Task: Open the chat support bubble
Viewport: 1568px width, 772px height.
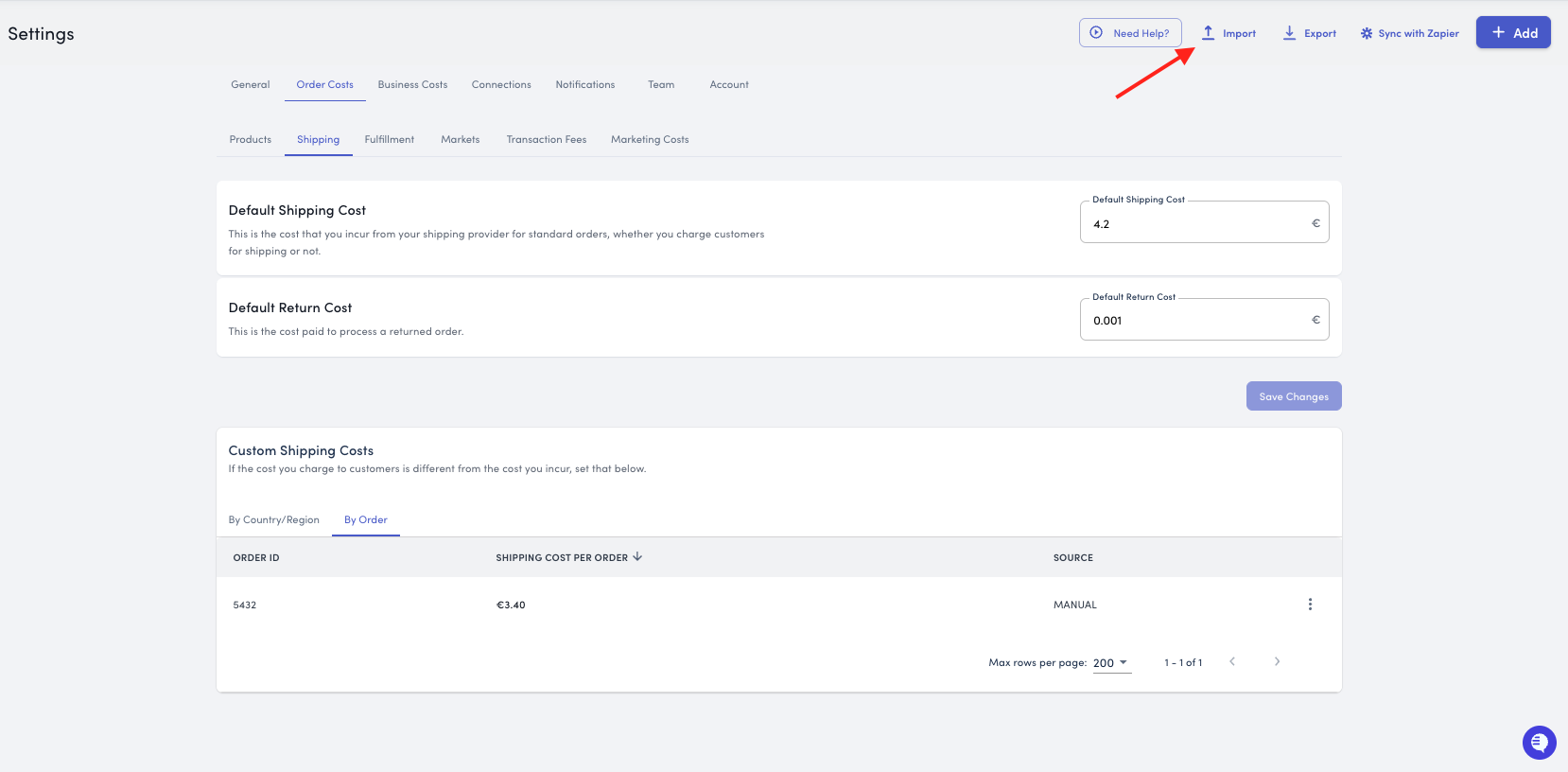Action: coord(1539,743)
